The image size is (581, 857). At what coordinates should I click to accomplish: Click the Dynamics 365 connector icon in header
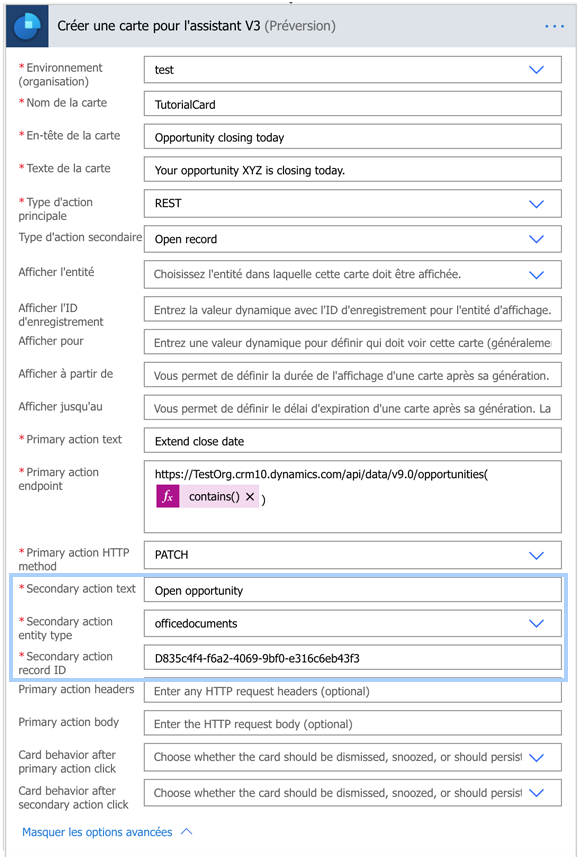pyautogui.click(x=27, y=26)
